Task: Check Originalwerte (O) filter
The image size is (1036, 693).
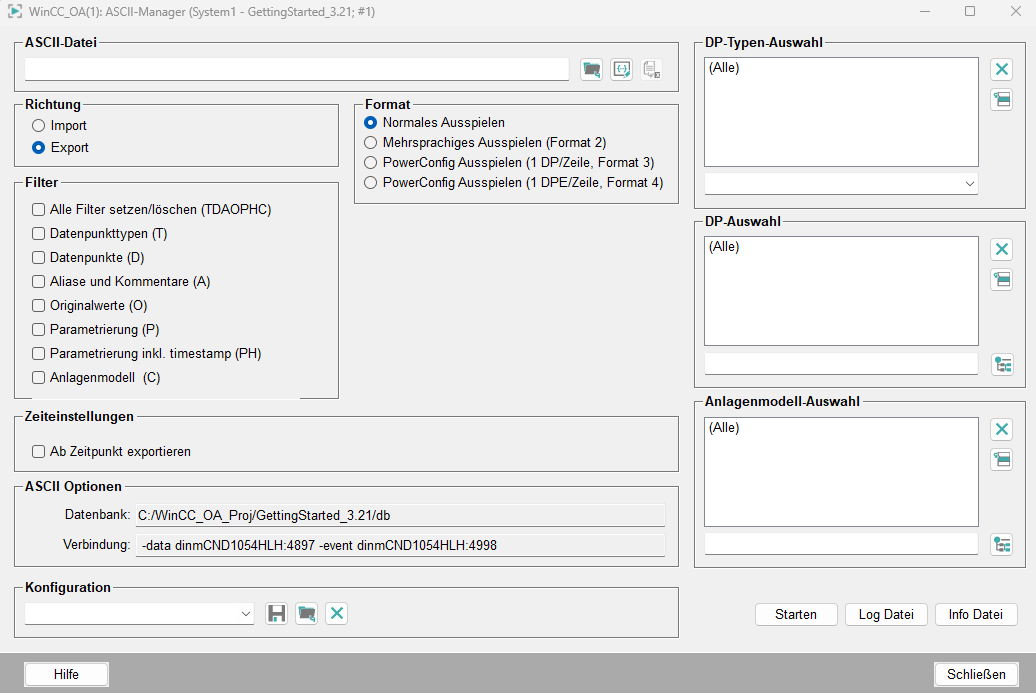Action: pos(38,305)
